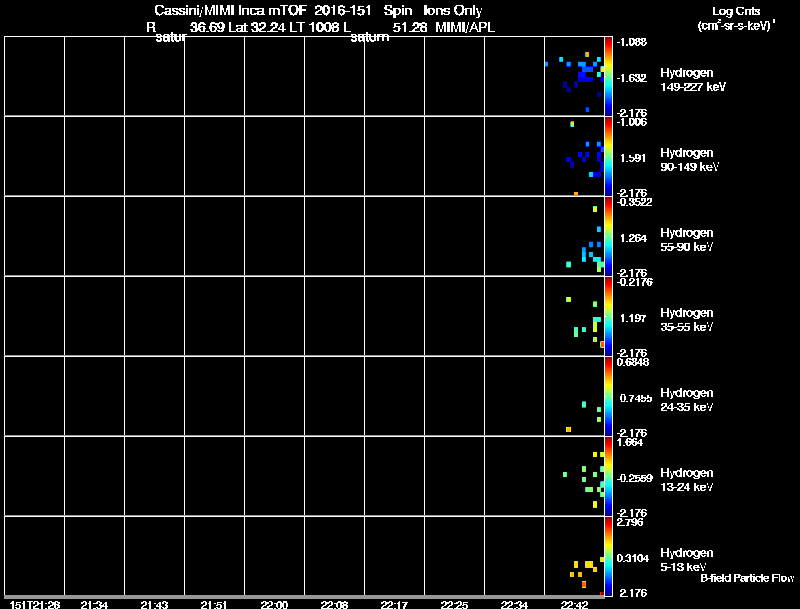Select the 'Hydrogen 149-227 keV' panel label
Image resolution: width=800 pixels, height=609 pixels.
693,80
